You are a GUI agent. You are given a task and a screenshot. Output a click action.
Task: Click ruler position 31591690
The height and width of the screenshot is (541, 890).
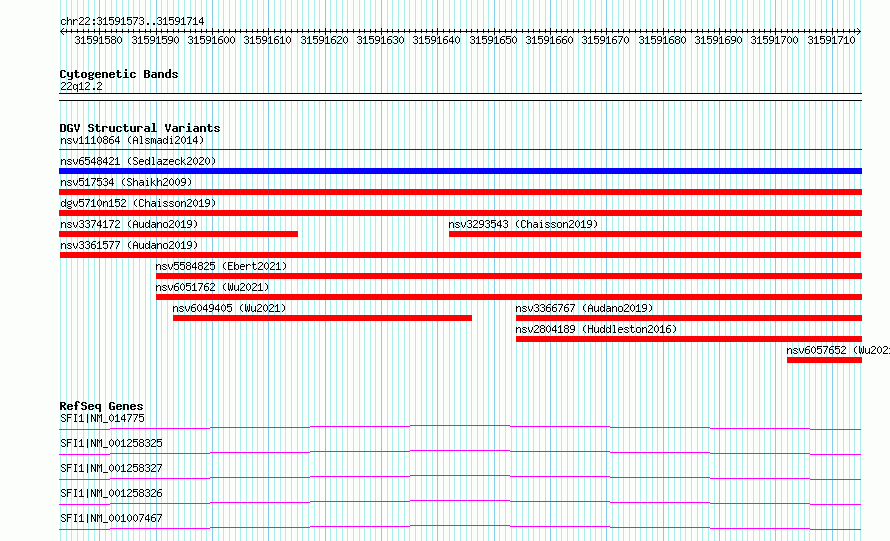point(719,40)
